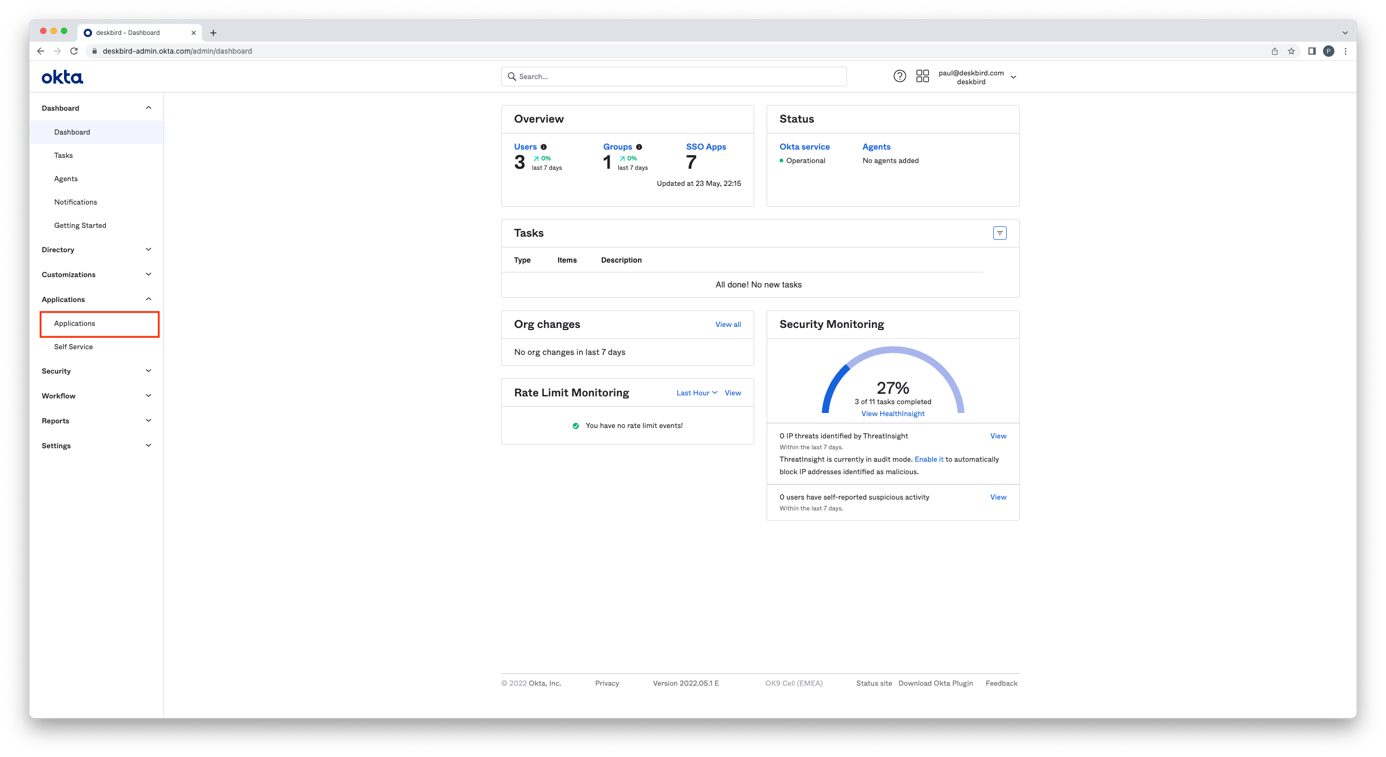1386x757 pixels.
Task: Expand the Security sidebar section
Action: click(x=96, y=371)
